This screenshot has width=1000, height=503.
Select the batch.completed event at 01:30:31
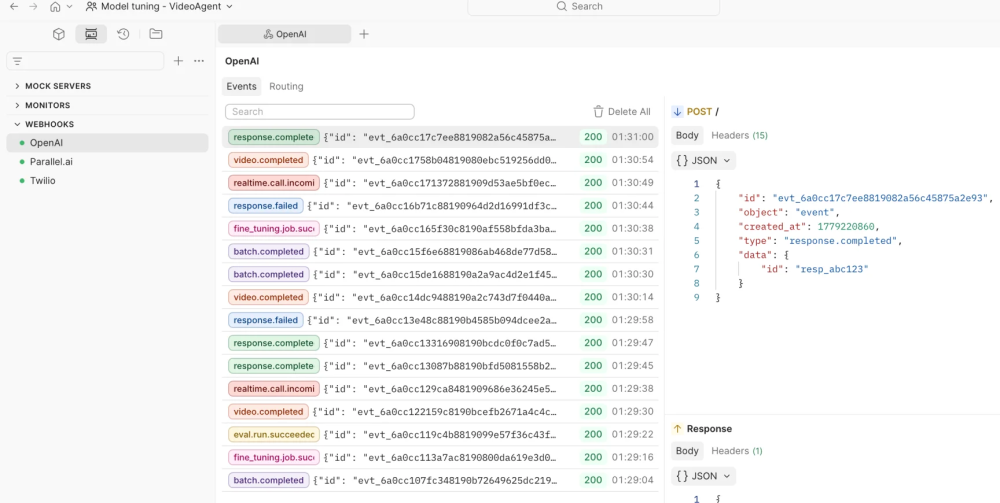click(440, 251)
